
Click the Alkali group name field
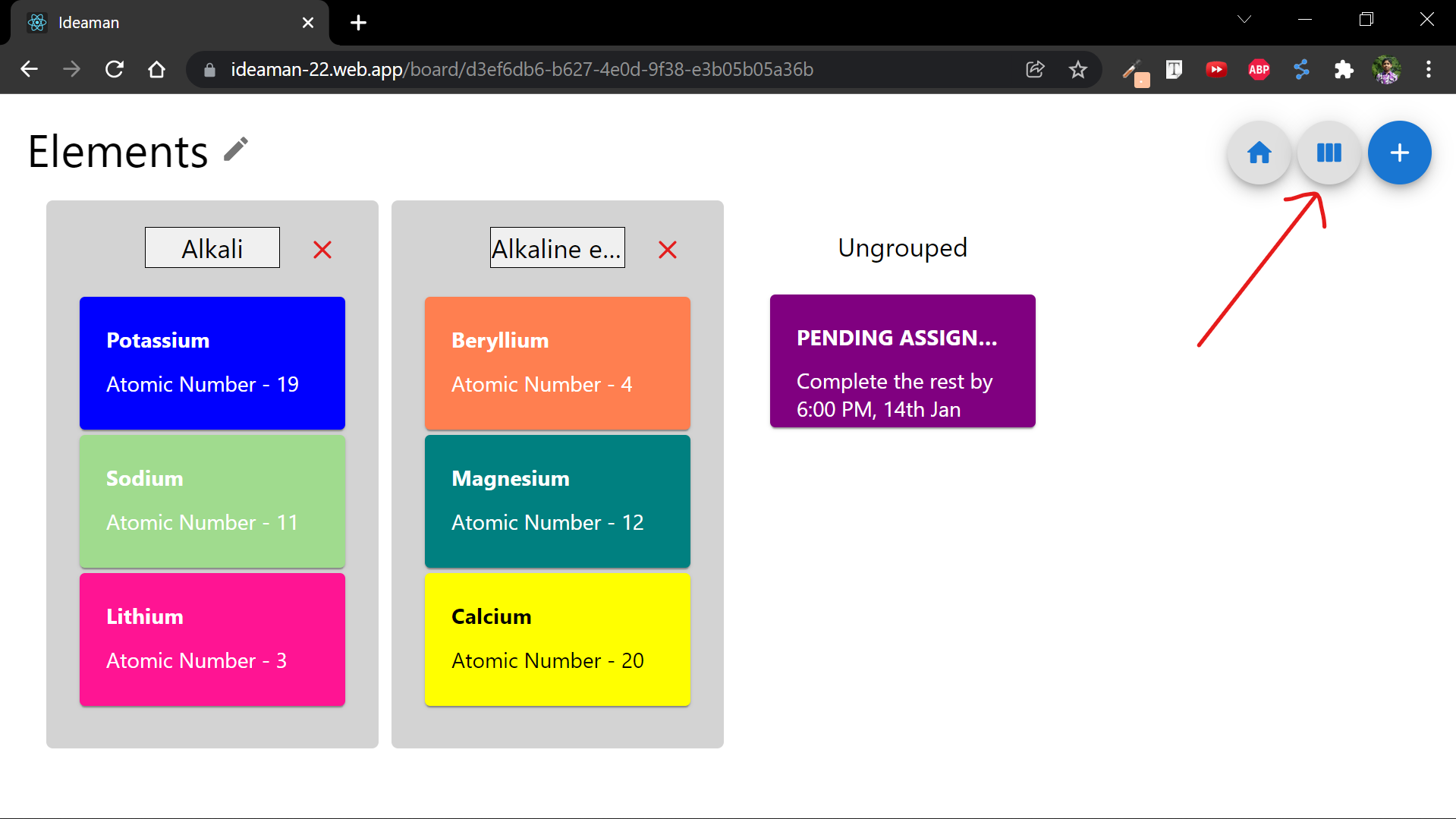click(x=212, y=247)
